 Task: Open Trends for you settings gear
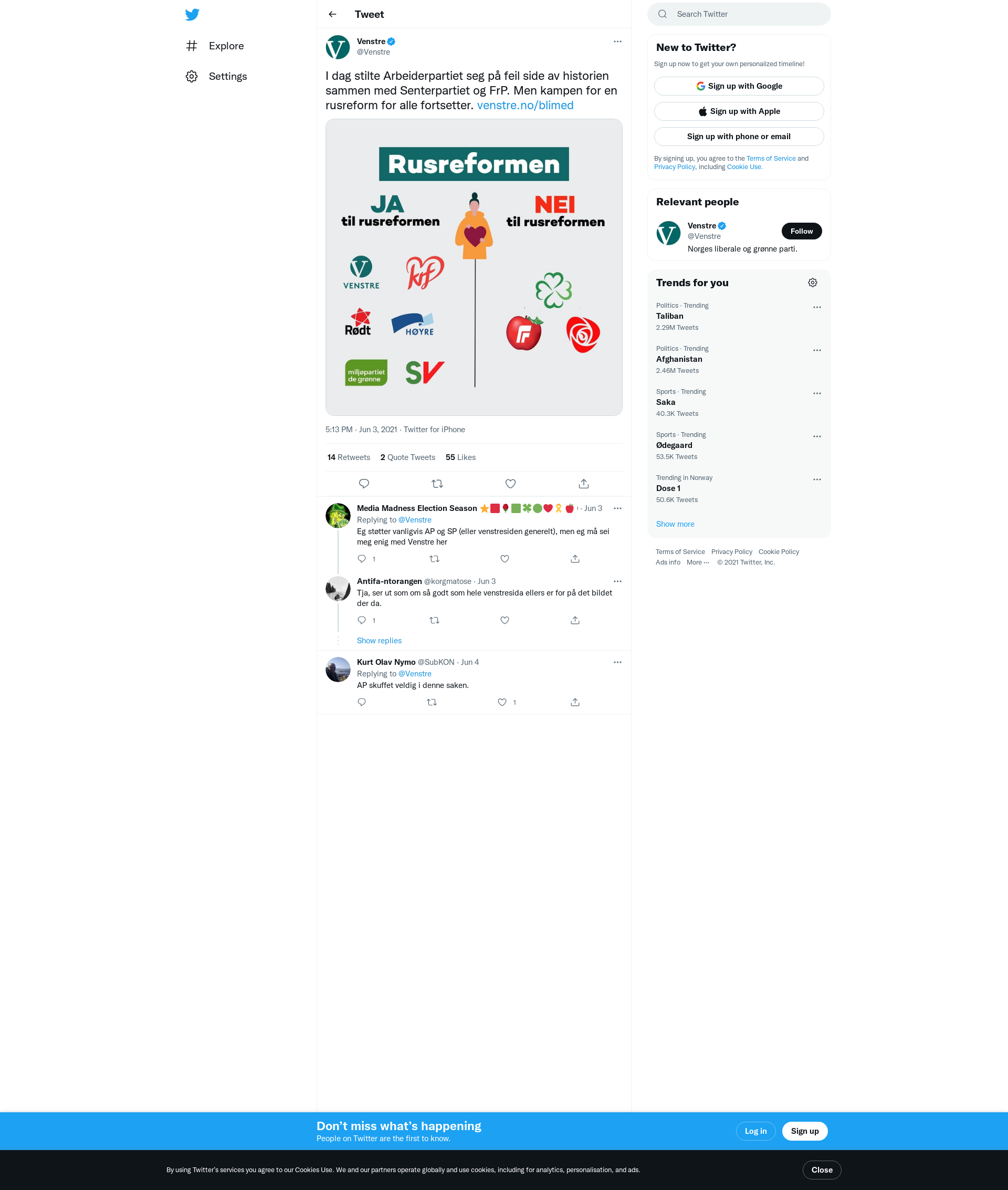click(813, 283)
